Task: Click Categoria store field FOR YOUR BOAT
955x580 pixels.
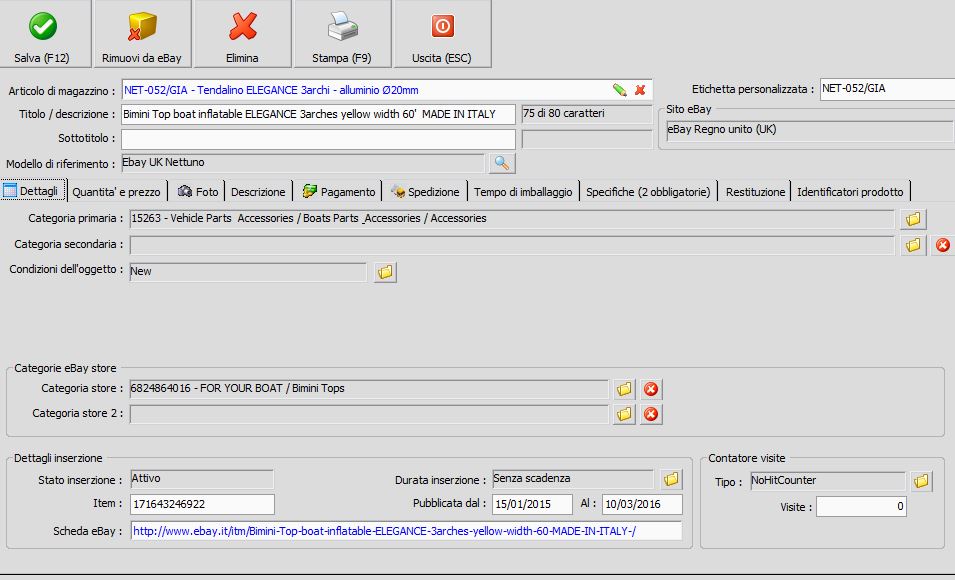Action: point(368,389)
